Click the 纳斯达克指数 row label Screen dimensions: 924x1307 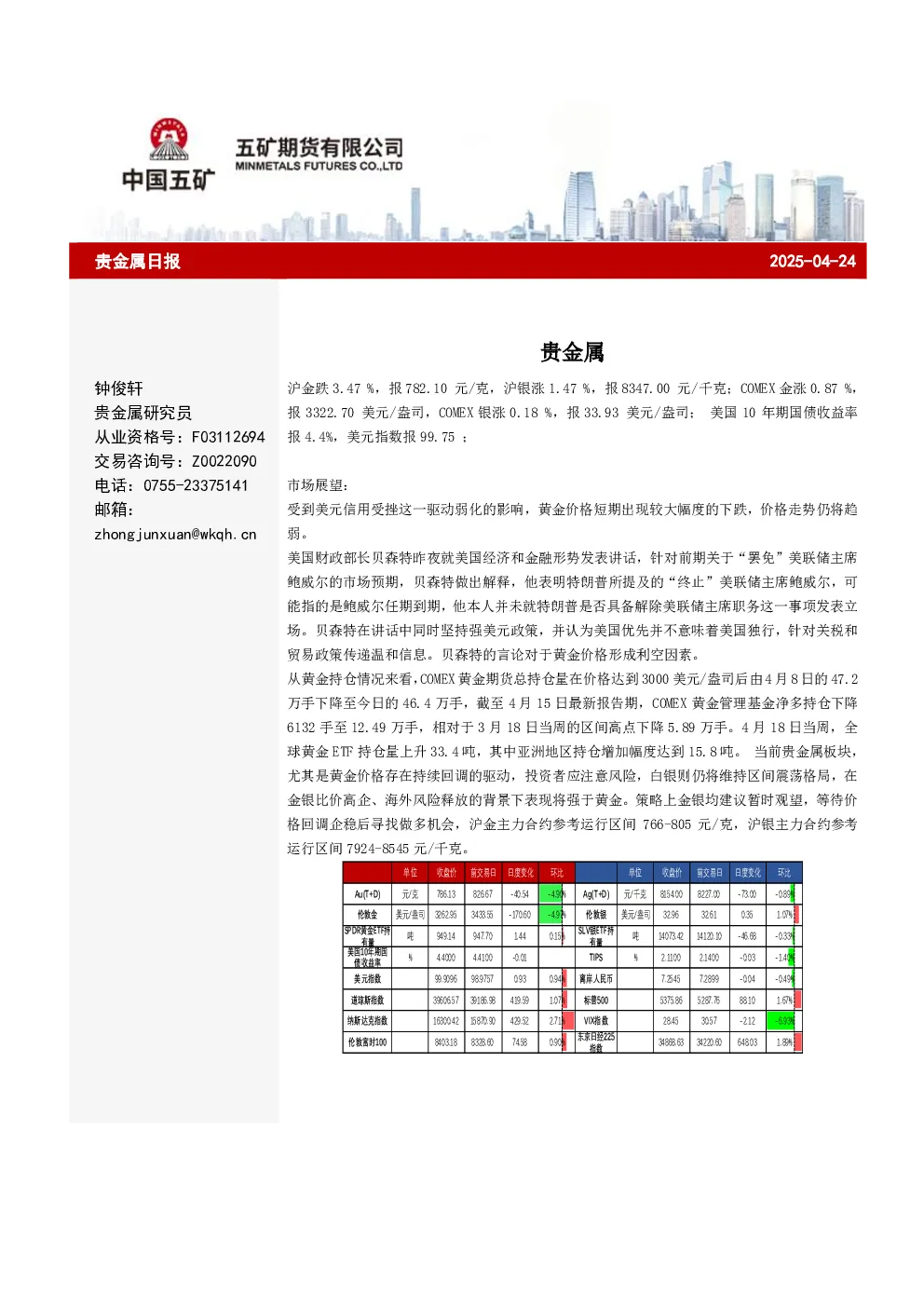[367, 1022]
